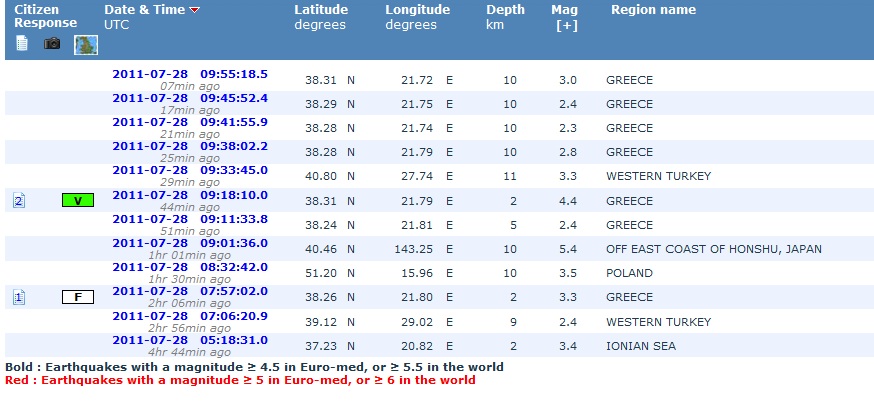Click the camera pictures icon in header
This screenshot has height=406, width=874.
[x=52, y=44]
